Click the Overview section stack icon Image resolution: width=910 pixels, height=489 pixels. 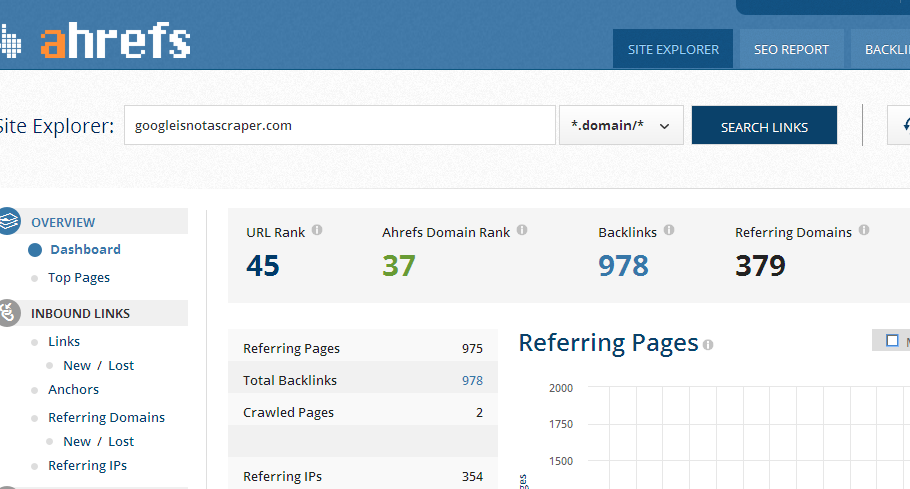[x=9, y=221]
